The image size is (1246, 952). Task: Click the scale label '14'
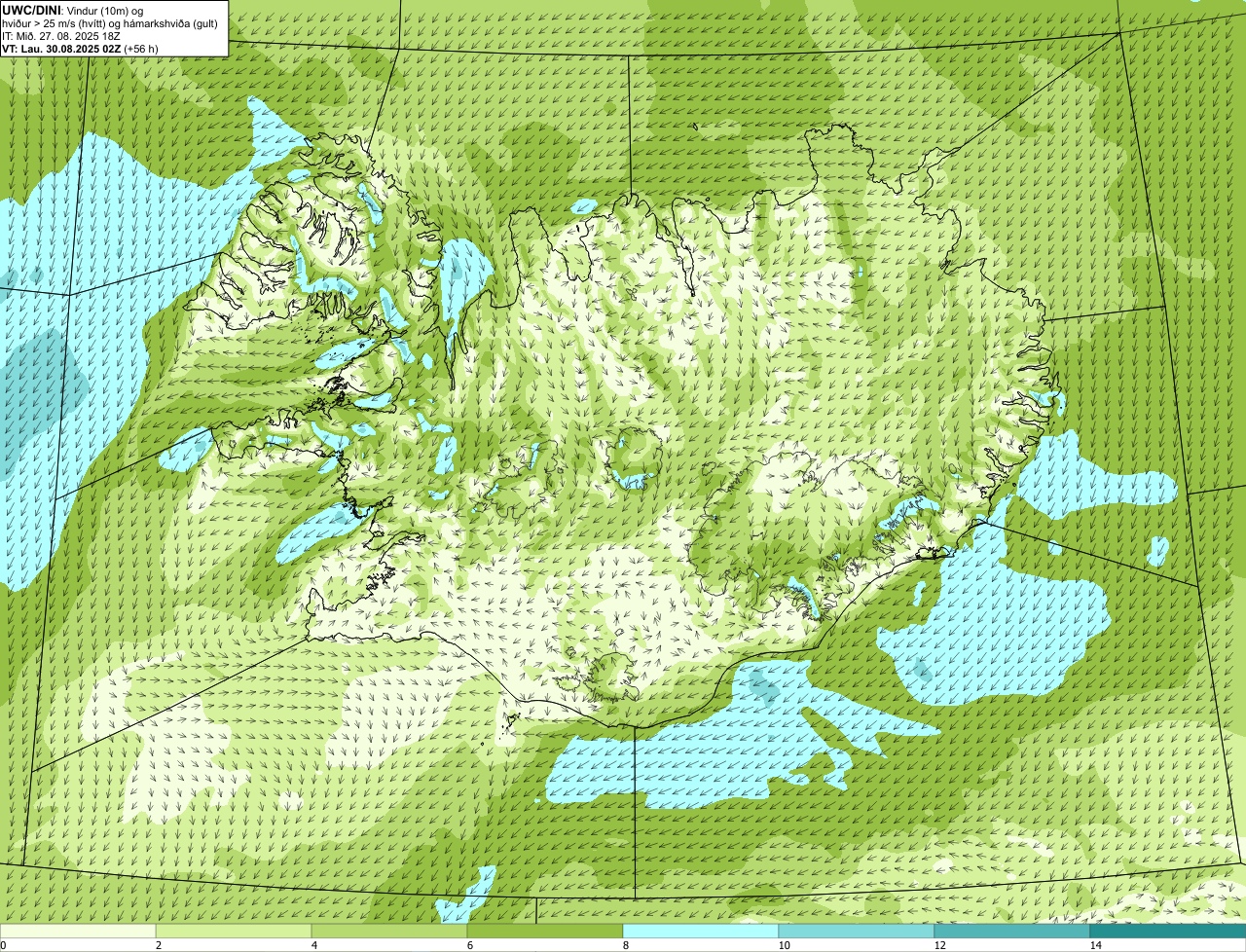pos(1095,945)
